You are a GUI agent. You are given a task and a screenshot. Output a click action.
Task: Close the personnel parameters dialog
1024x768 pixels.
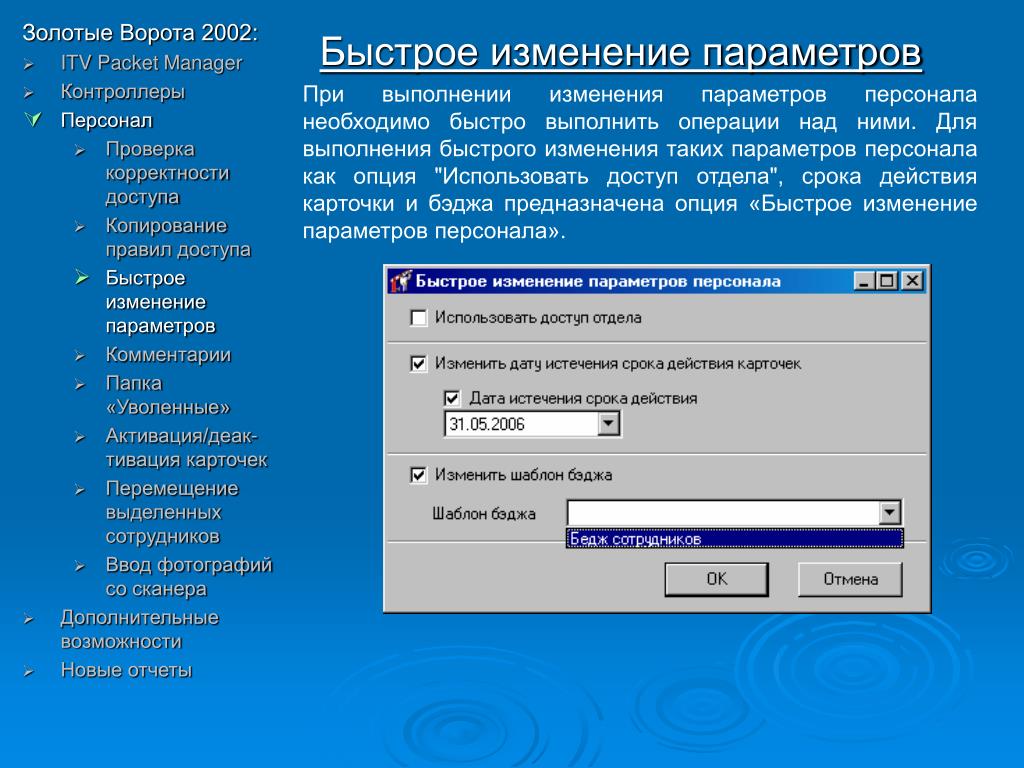tap(912, 281)
